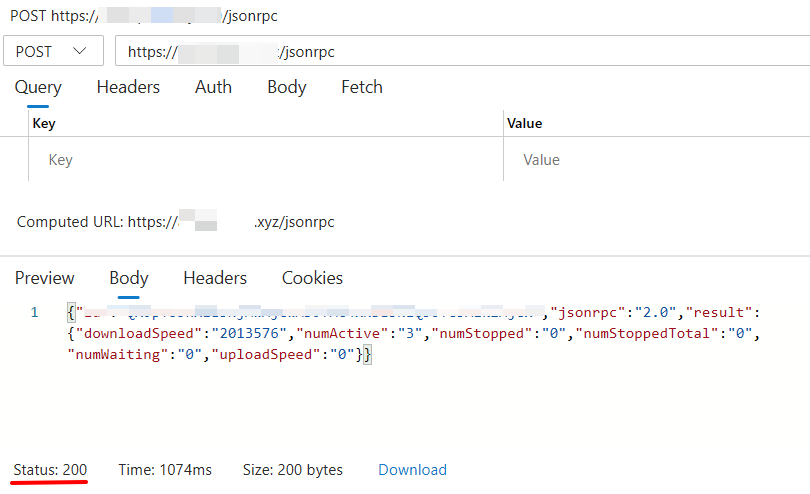Show the response Cookies tab
810x494 pixels.
click(312, 278)
